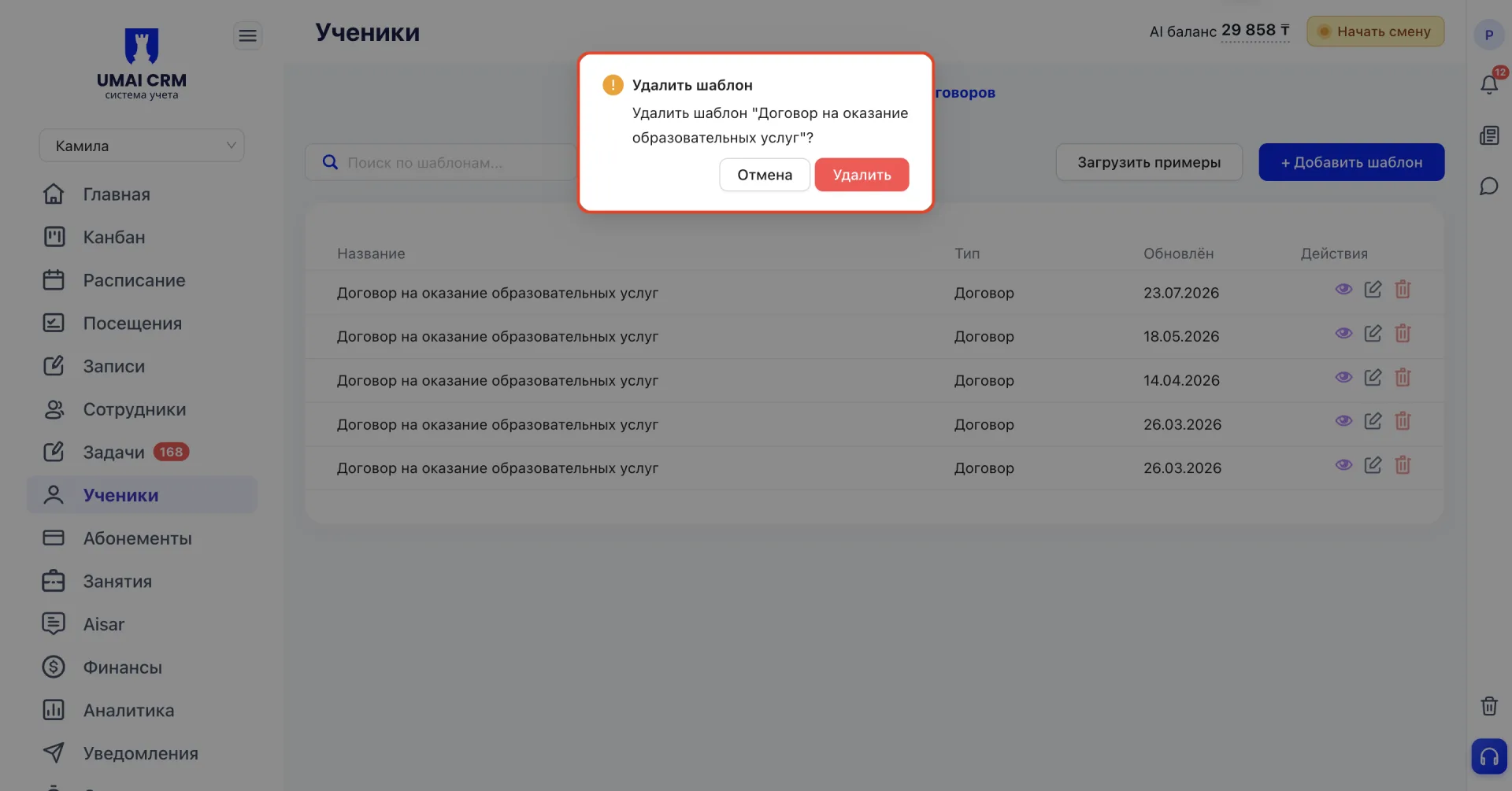
Task: Click the template name in the 23.07.2026 row
Action: pos(498,293)
